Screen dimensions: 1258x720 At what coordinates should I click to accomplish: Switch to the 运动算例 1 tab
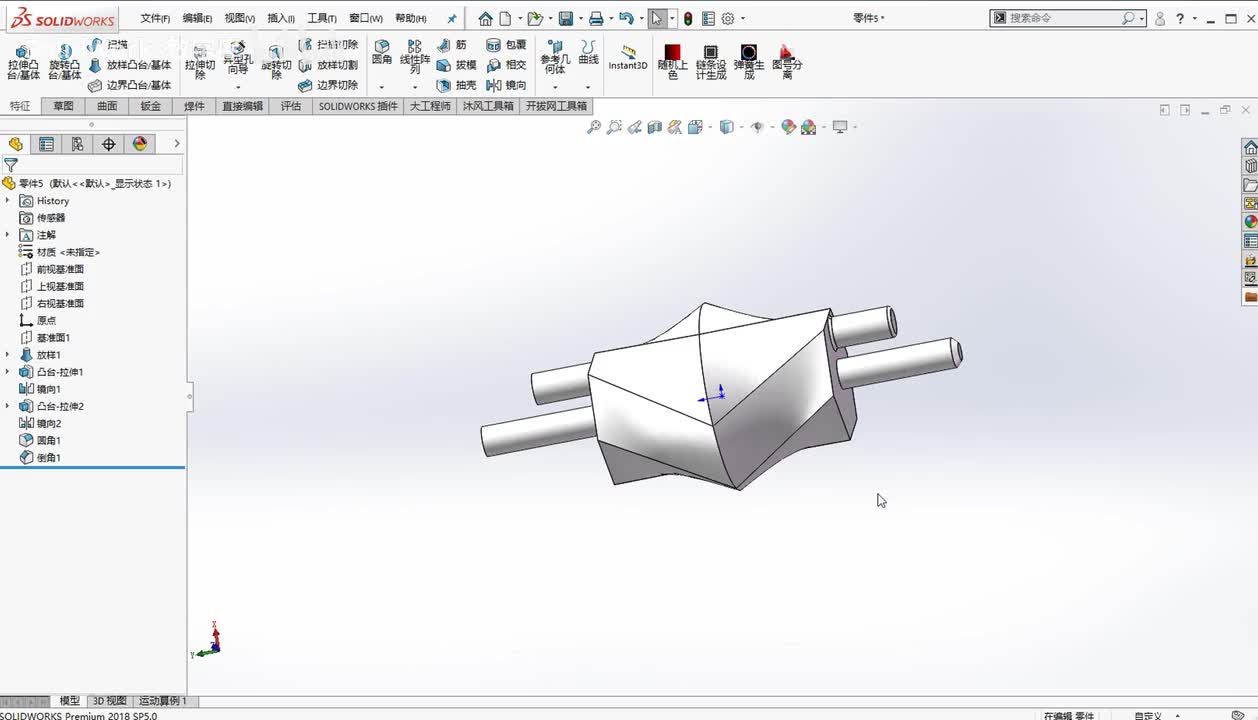tap(162, 701)
